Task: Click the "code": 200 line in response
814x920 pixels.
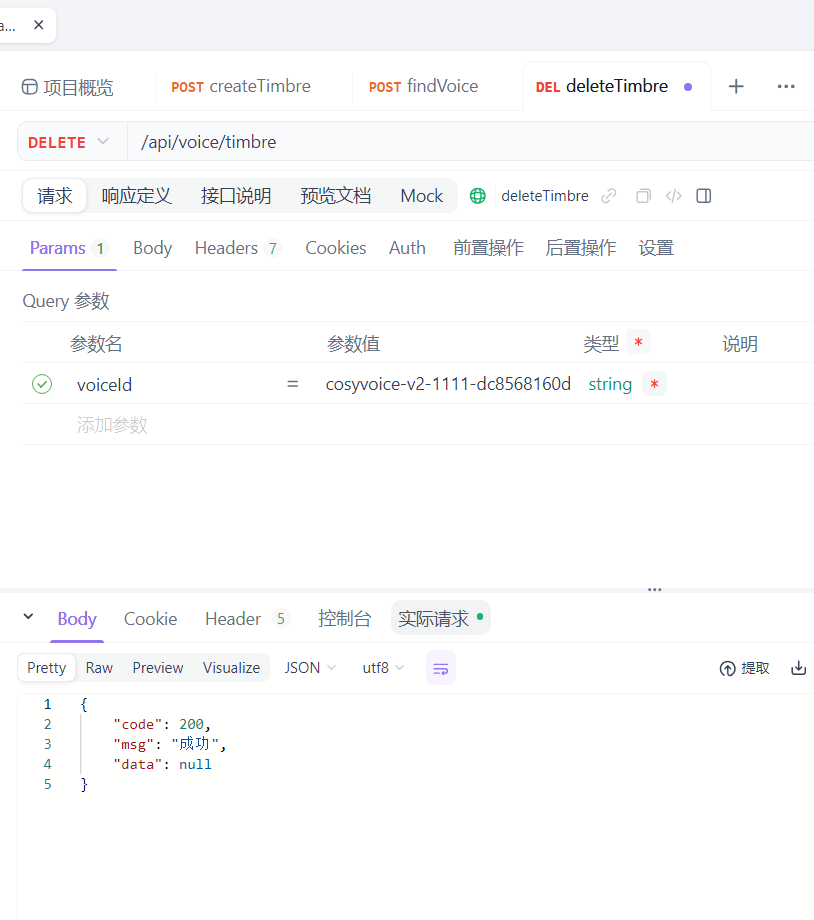Action: [162, 724]
